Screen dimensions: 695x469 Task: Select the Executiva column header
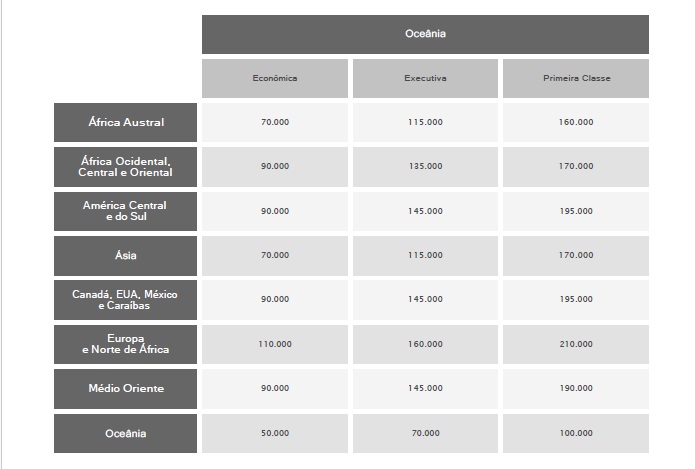point(425,78)
